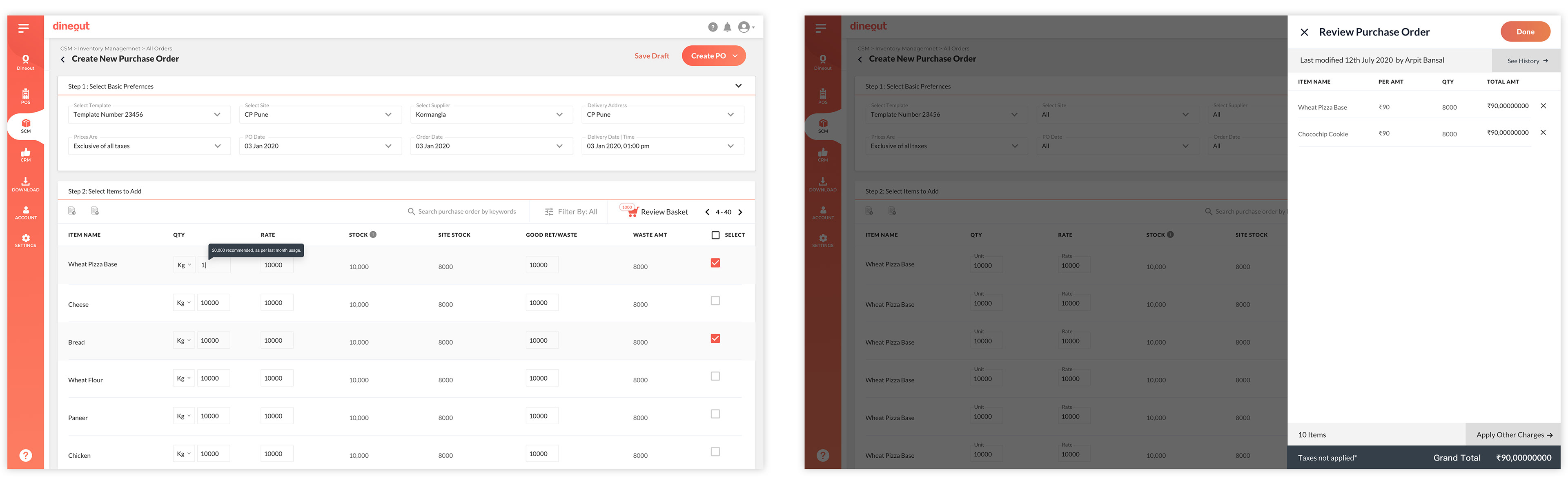
Task: Click the search magnifier icon in Step 2 toolbar
Action: tap(411, 212)
